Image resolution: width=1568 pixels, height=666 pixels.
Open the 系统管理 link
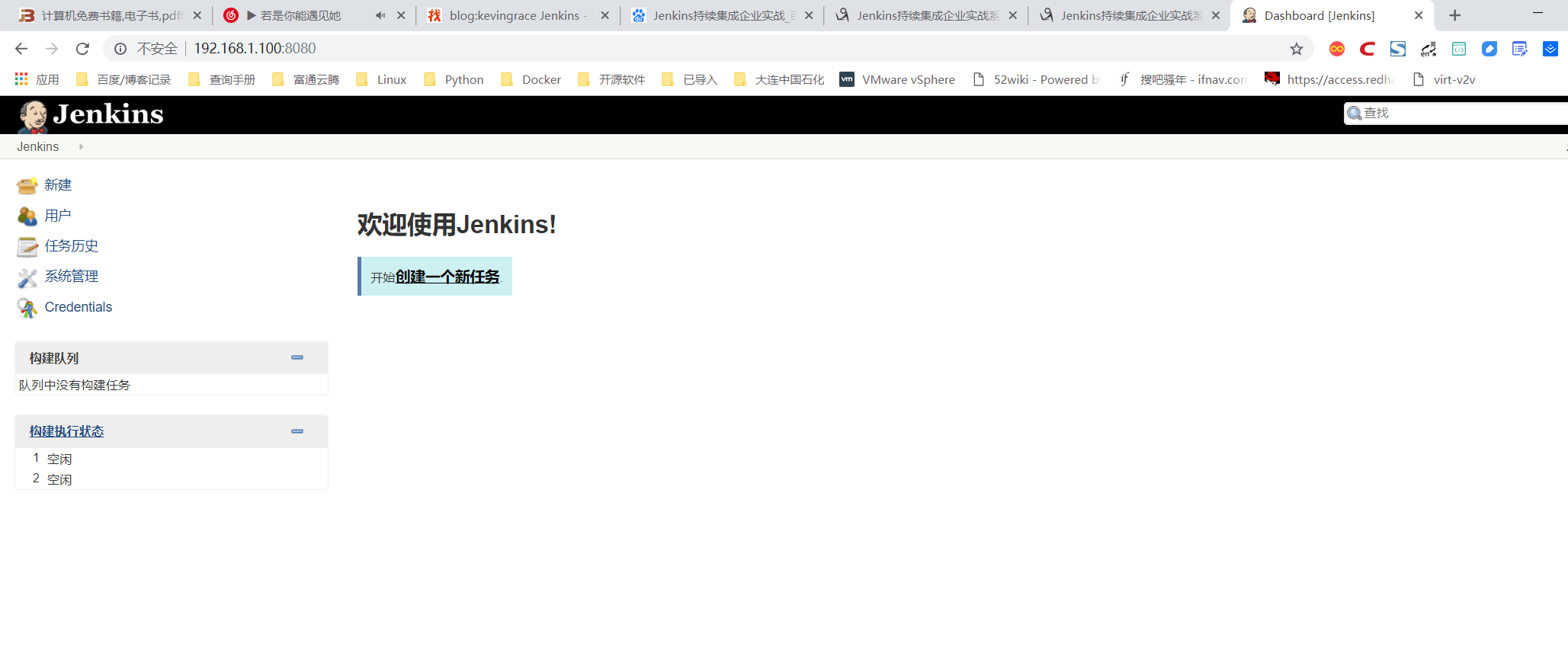(x=72, y=277)
